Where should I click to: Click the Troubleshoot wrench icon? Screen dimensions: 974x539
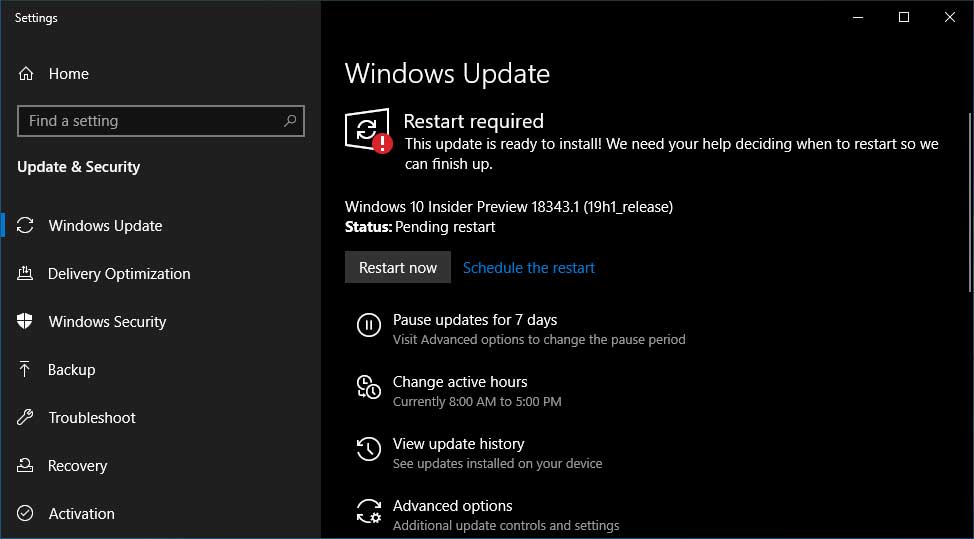[x=25, y=417]
